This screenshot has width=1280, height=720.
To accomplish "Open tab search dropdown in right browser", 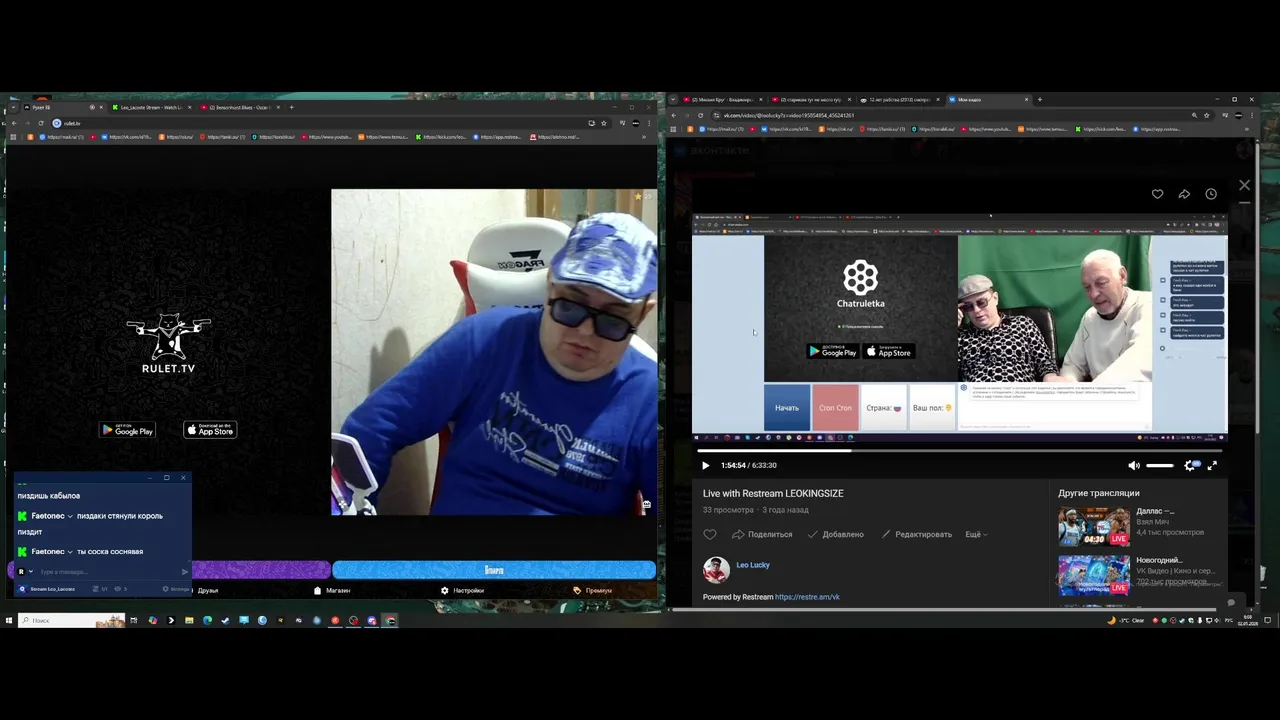I will (x=673, y=100).
